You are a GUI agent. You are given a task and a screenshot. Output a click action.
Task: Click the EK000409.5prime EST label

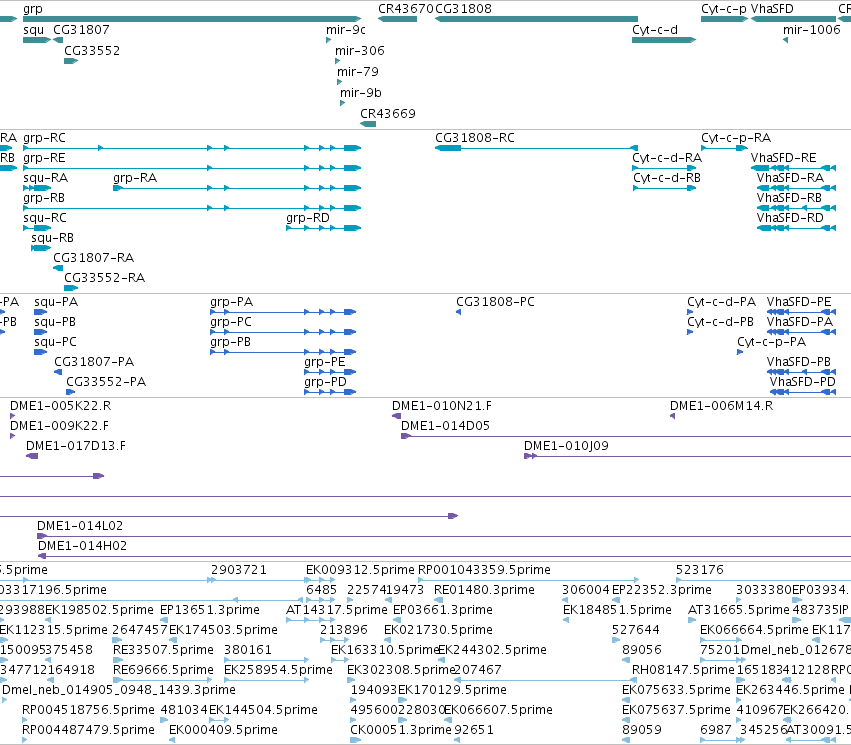[x=224, y=730]
